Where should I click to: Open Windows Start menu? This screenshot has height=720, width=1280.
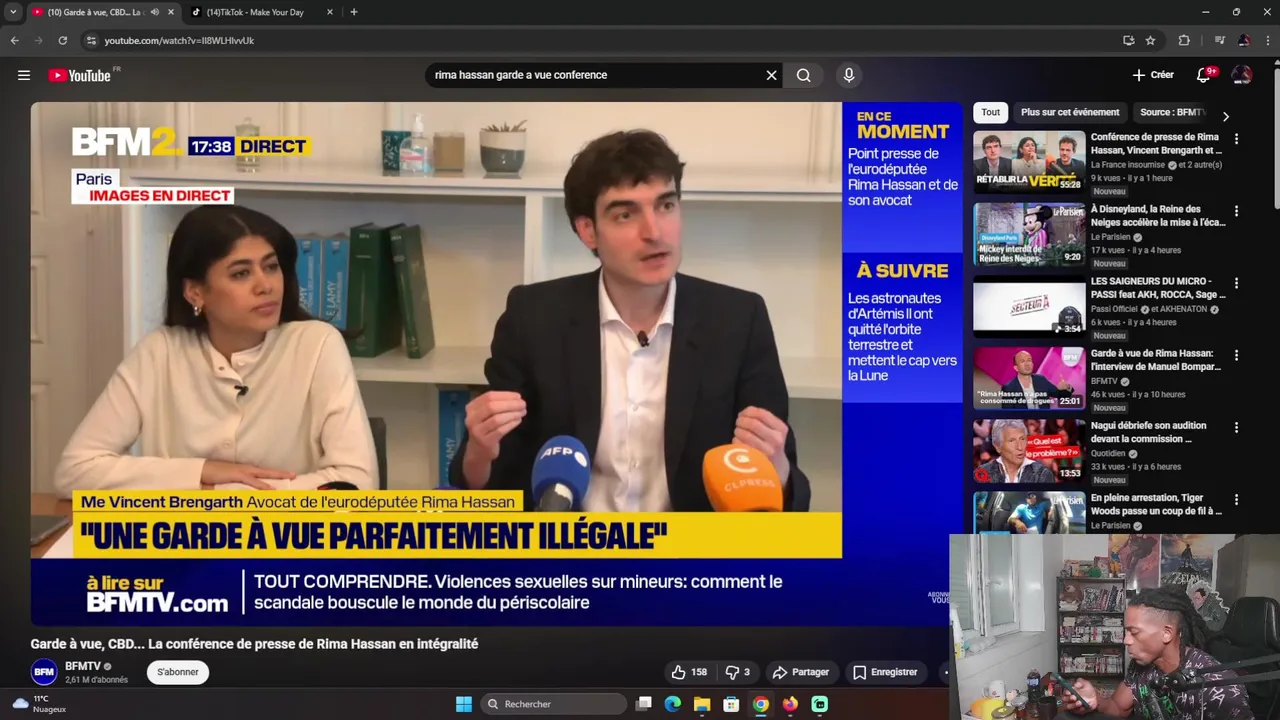[x=464, y=704]
